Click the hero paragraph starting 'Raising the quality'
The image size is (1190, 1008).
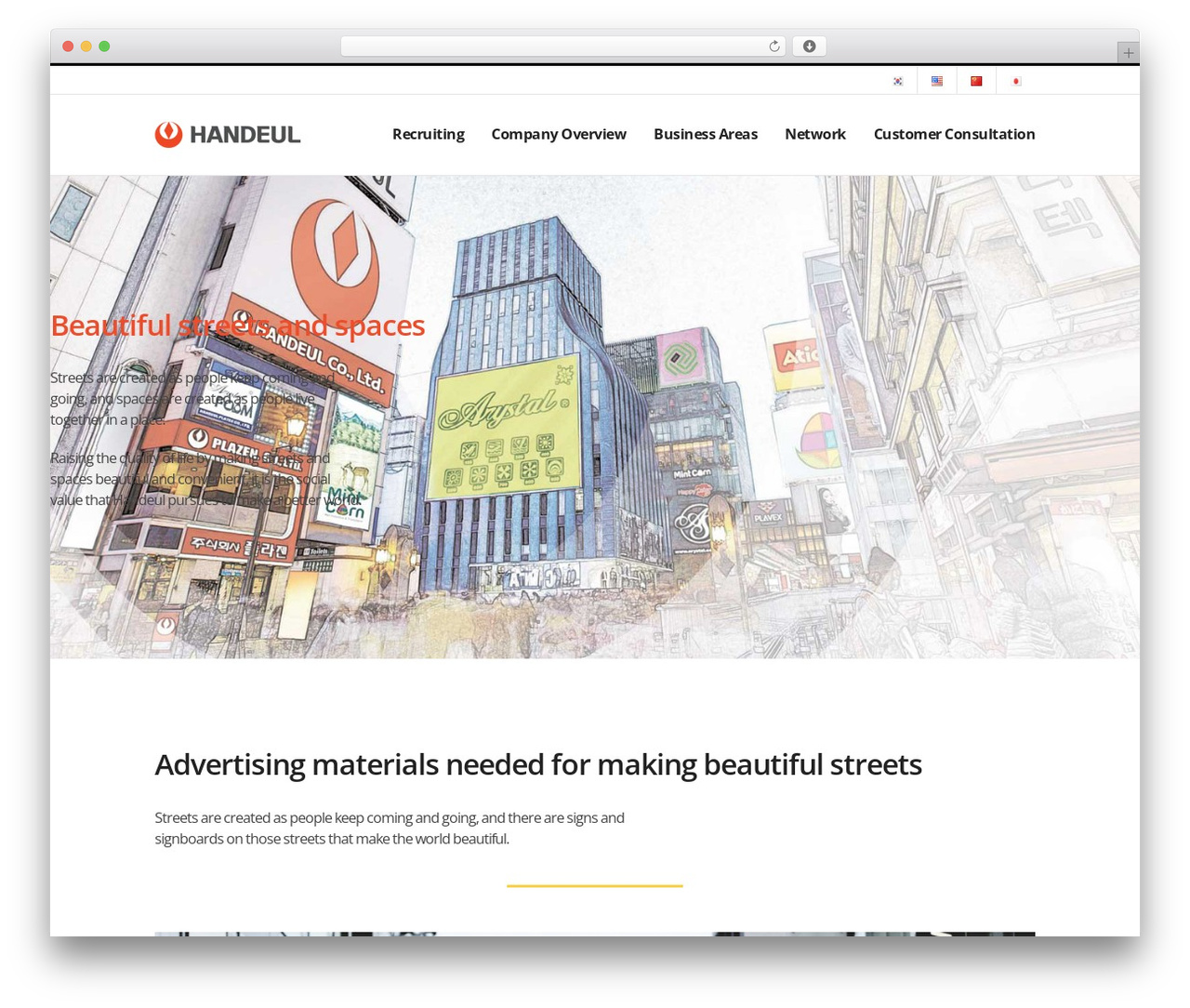[x=205, y=479]
